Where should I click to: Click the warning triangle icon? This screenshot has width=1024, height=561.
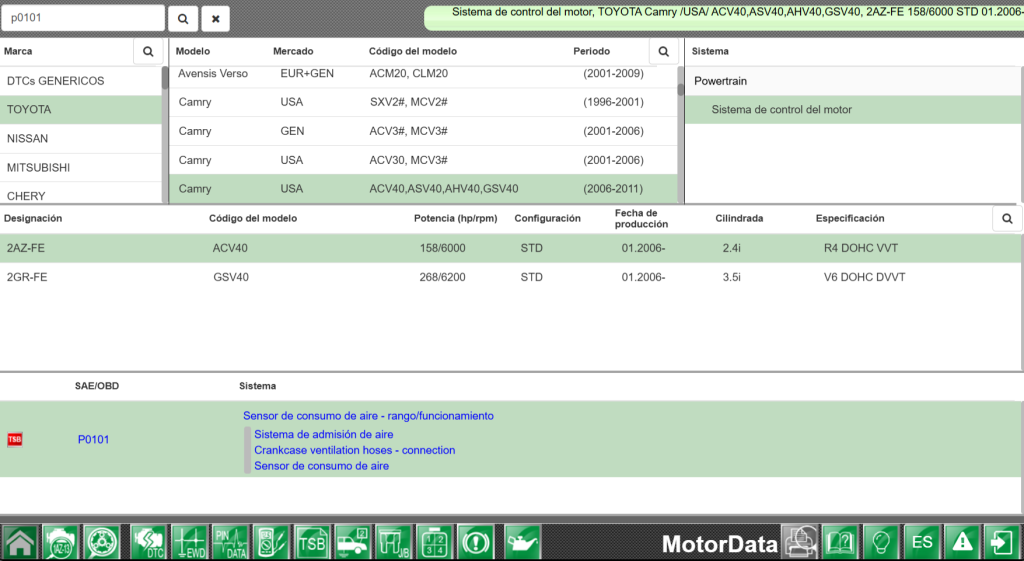point(963,542)
